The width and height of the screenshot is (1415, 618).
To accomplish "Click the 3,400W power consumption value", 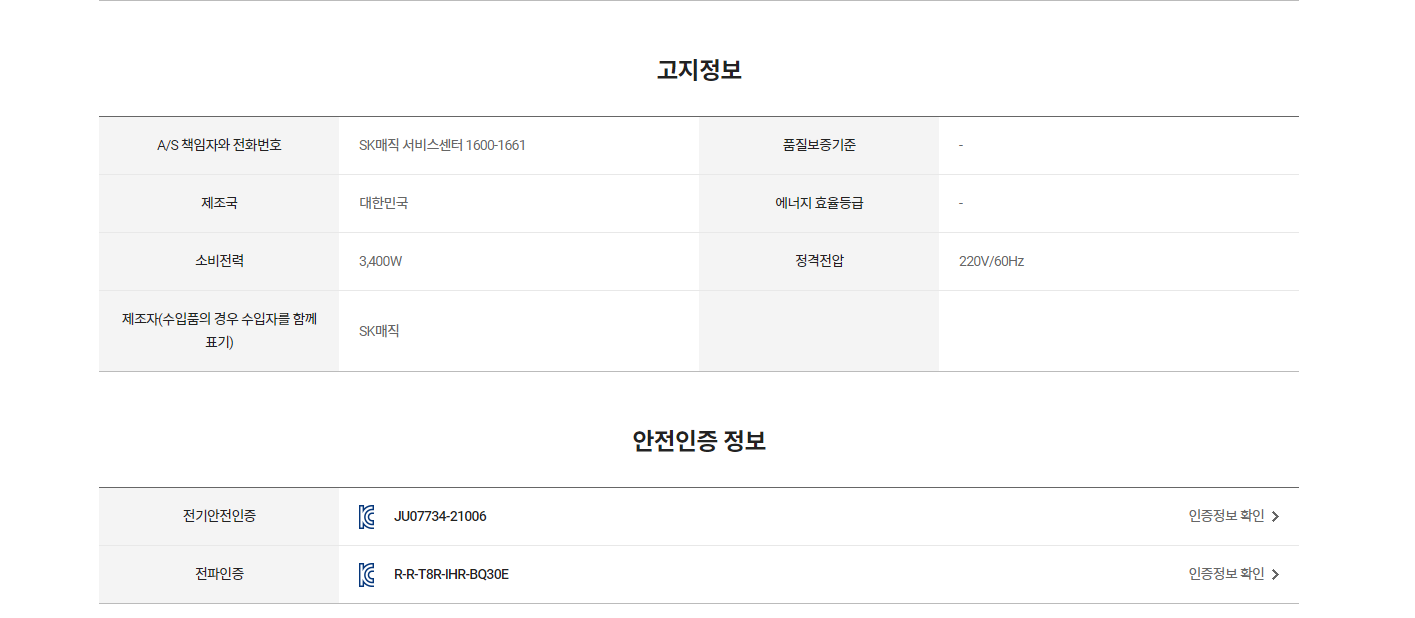I will (x=380, y=262).
